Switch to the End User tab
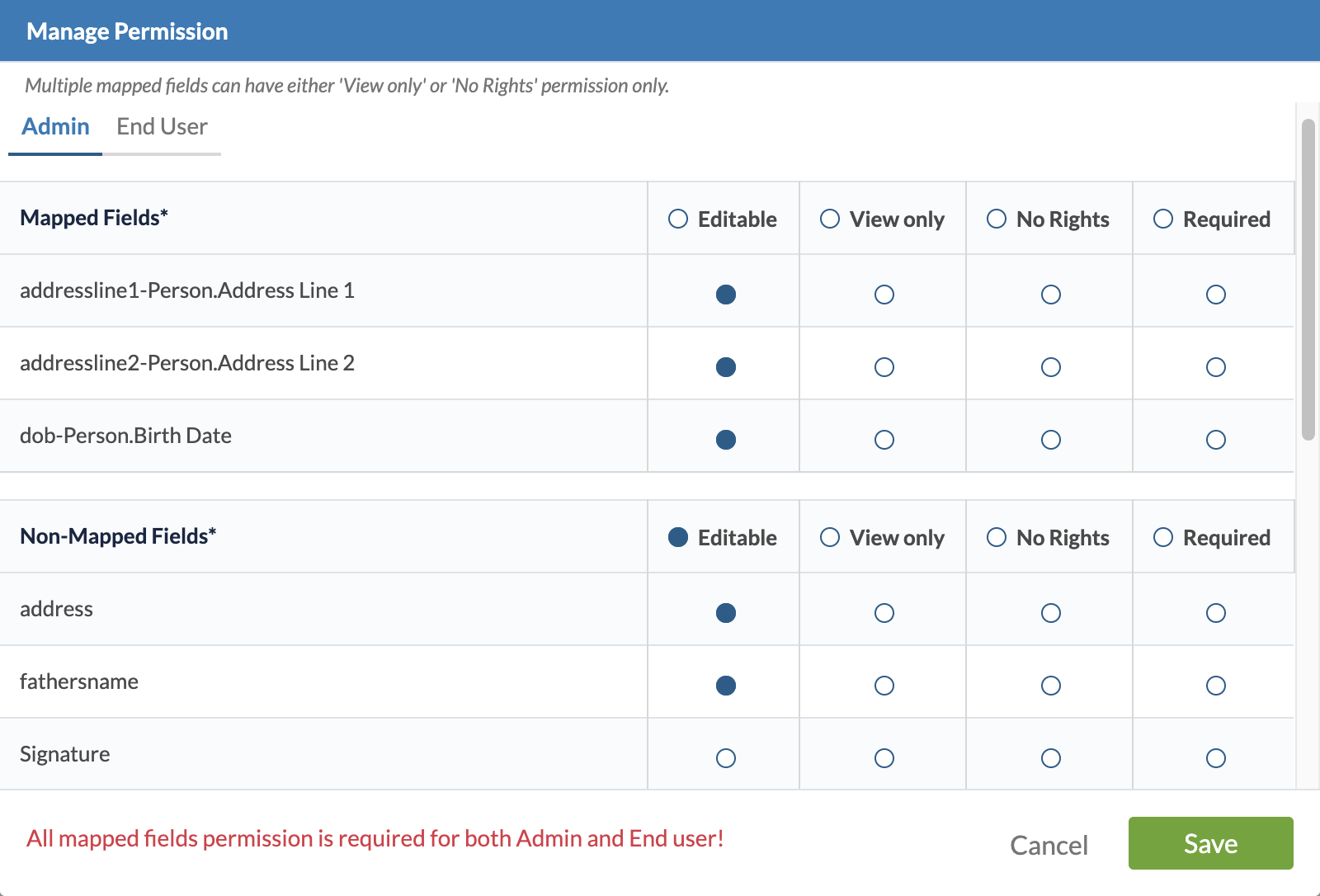The height and width of the screenshot is (896, 1320). point(162,126)
